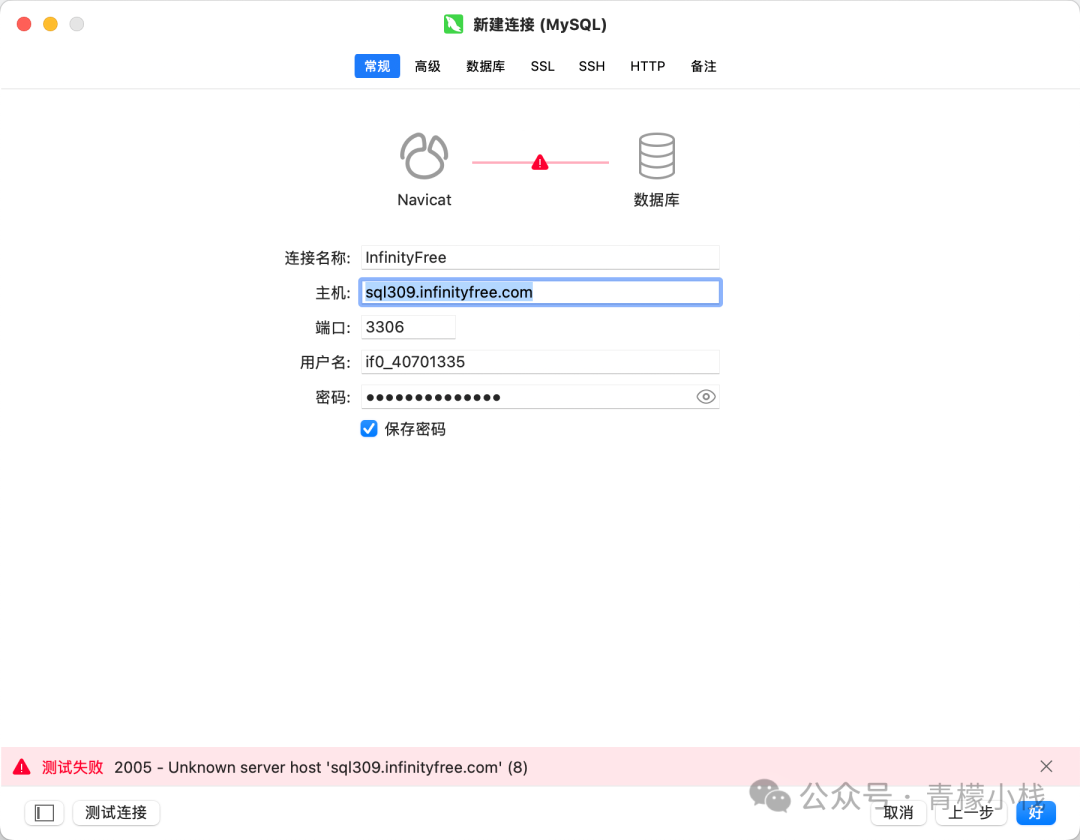1080x840 pixels.
Task: Click the Navicat snail icon in the diagram
Action: click(424, 156)
